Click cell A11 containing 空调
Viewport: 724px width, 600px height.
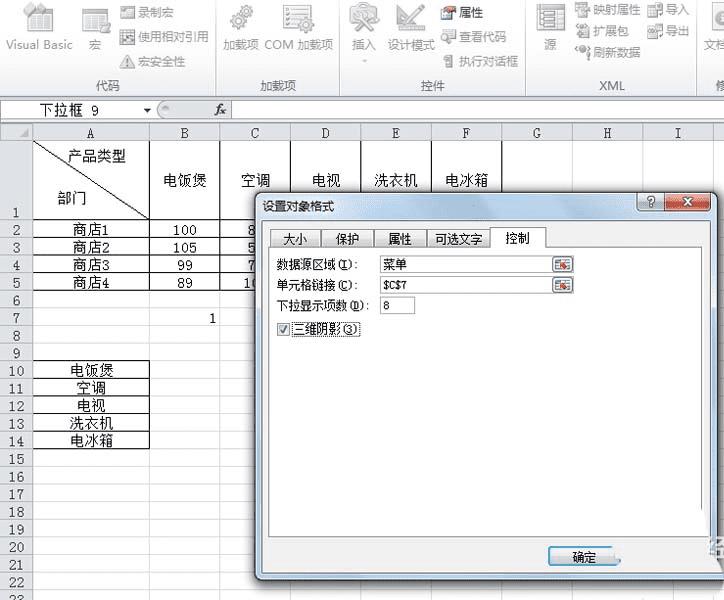(91, 388)
